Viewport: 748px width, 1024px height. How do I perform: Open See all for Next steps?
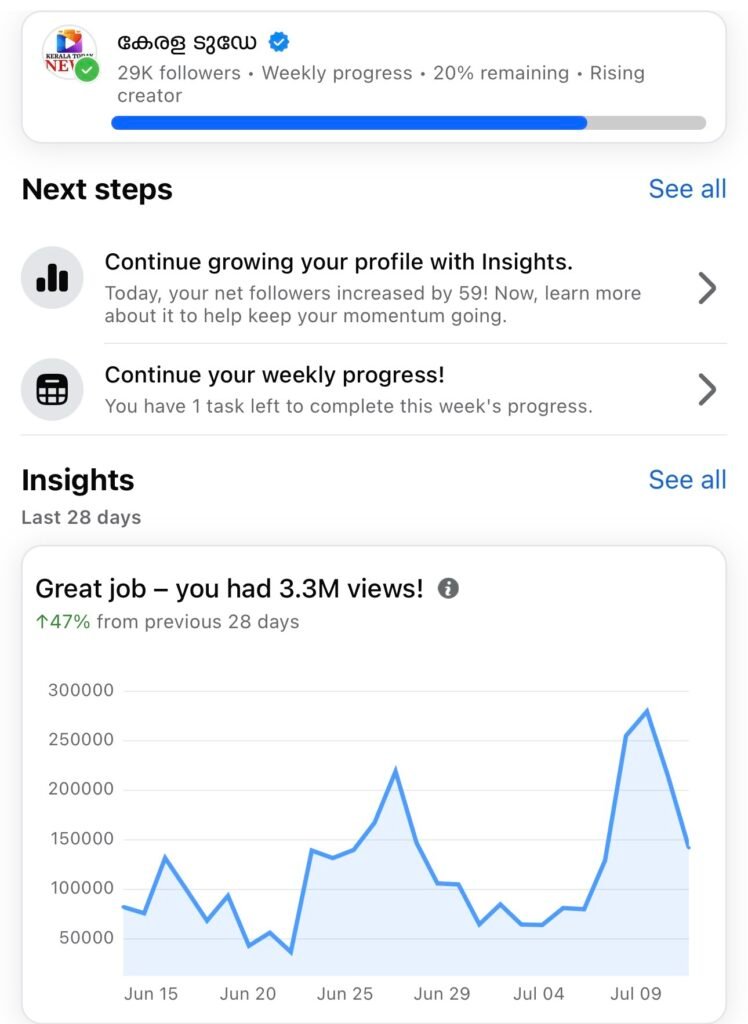click(x=687, y=189)
